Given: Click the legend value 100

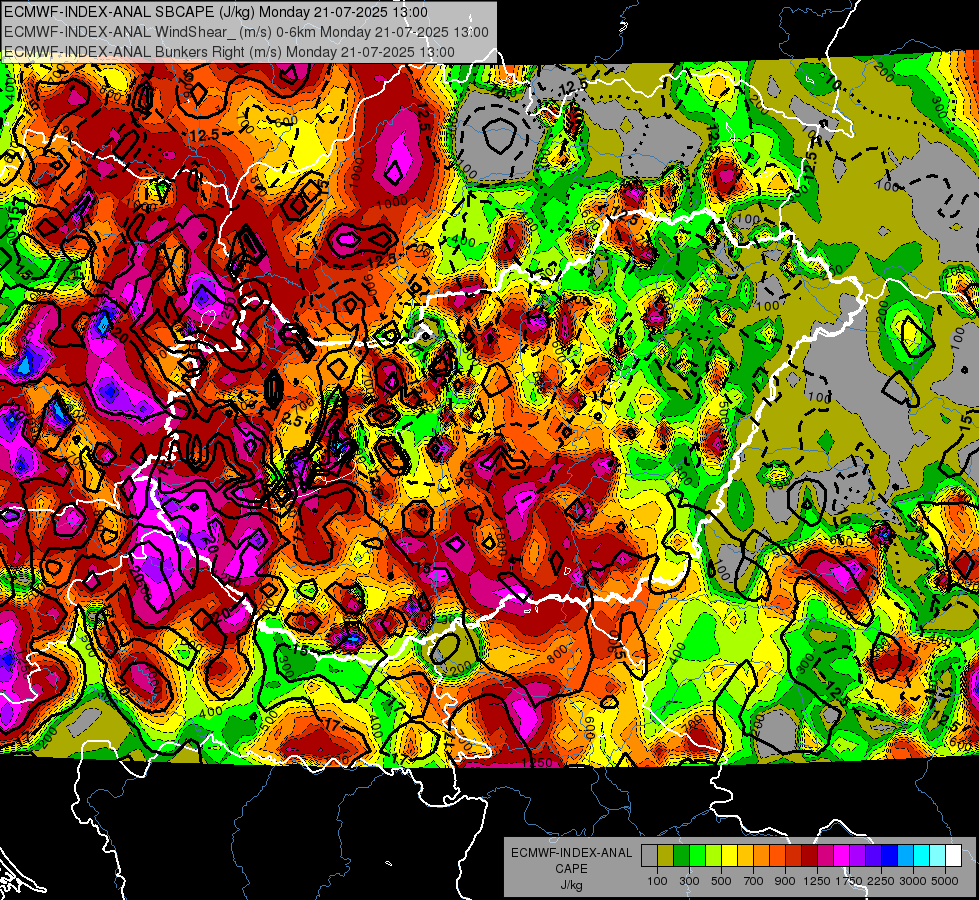Looking at the screenshot, I should click(657, 881).
